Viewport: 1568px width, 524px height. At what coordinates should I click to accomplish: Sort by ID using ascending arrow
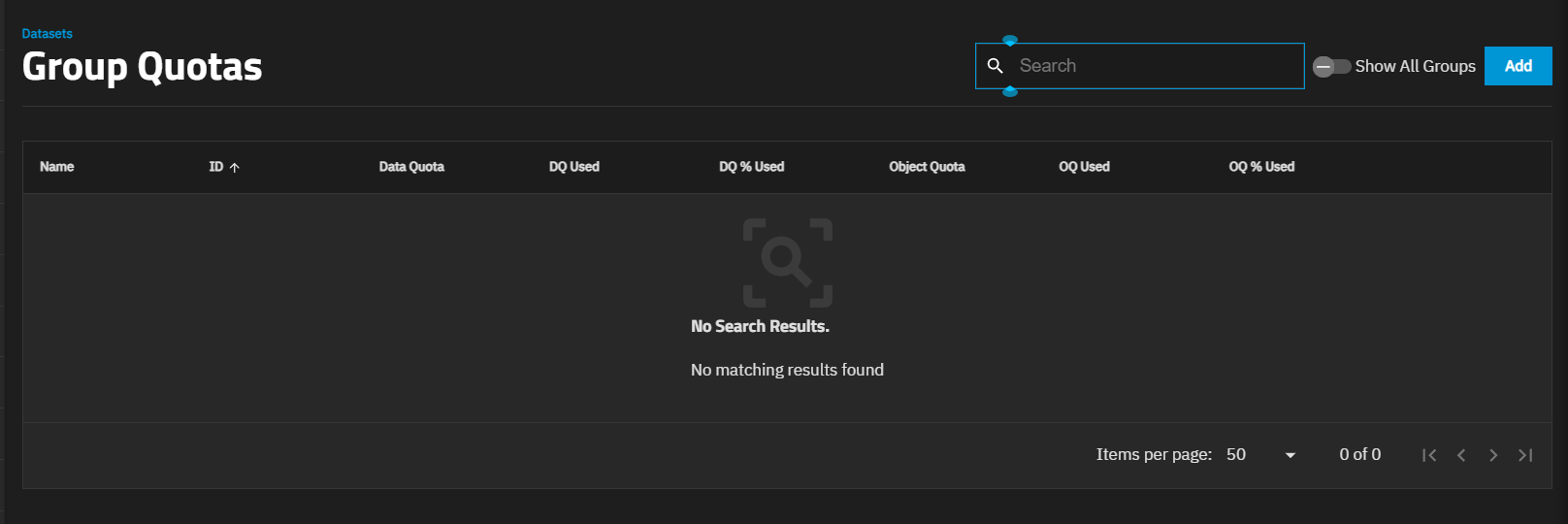pos(235,168)
